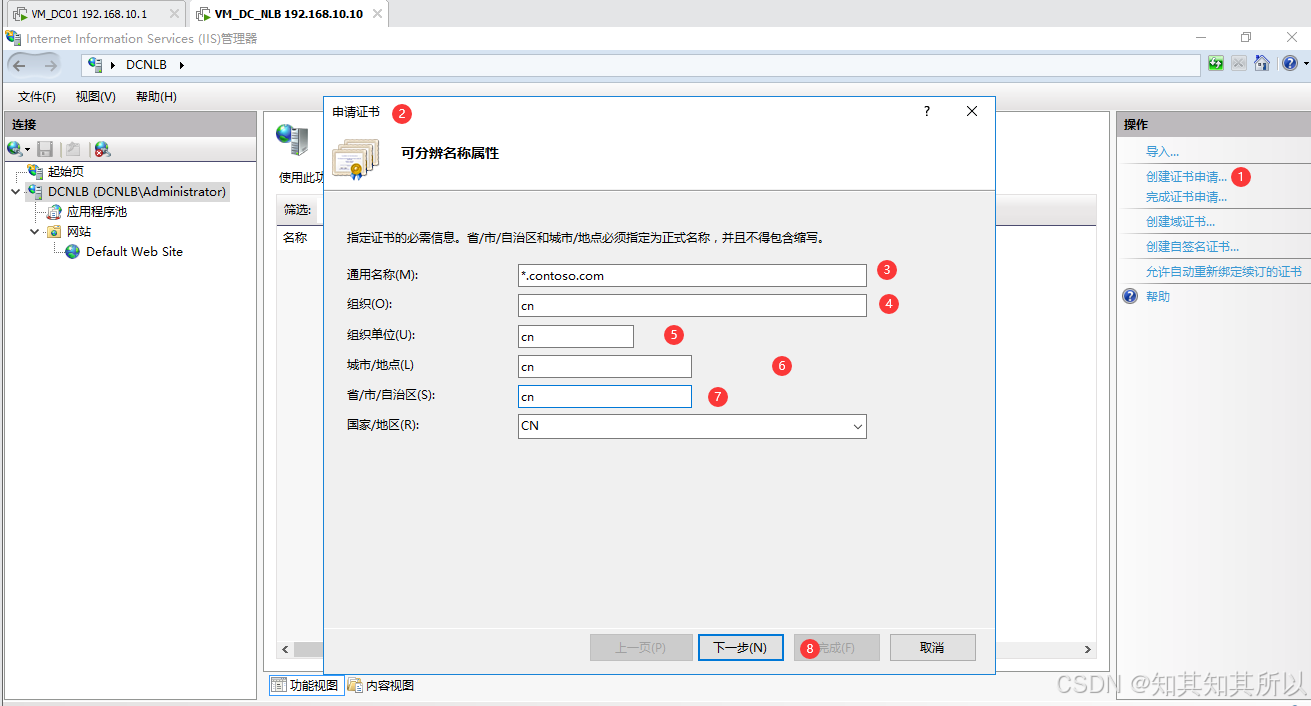Screen dimensions: 1311x706
Task: Click the 功能视图 icon at the bottom
Action: click(279, 685)
